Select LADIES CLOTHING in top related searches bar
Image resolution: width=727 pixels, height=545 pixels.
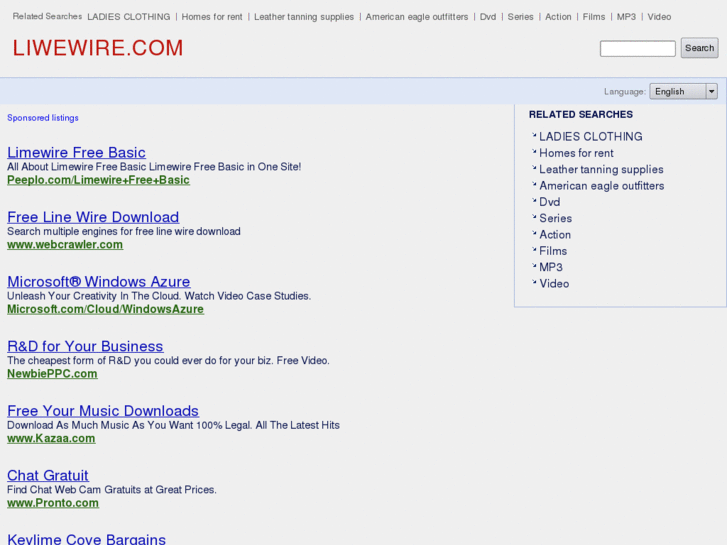tap(129, 17)
